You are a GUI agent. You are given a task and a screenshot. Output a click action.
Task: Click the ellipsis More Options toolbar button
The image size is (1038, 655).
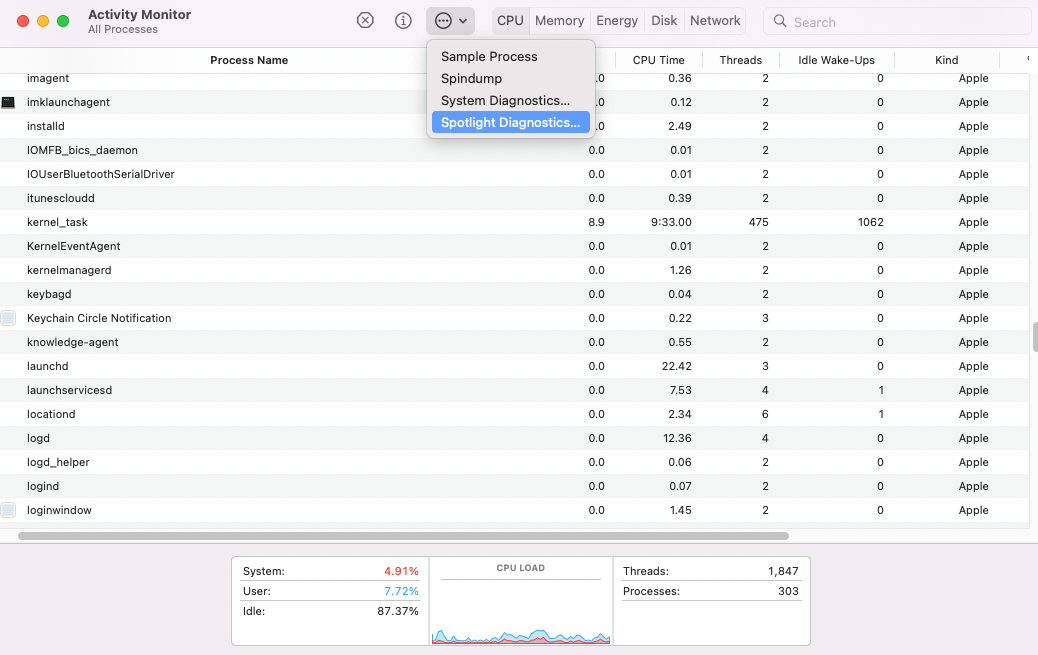click(x=450, y=21)
